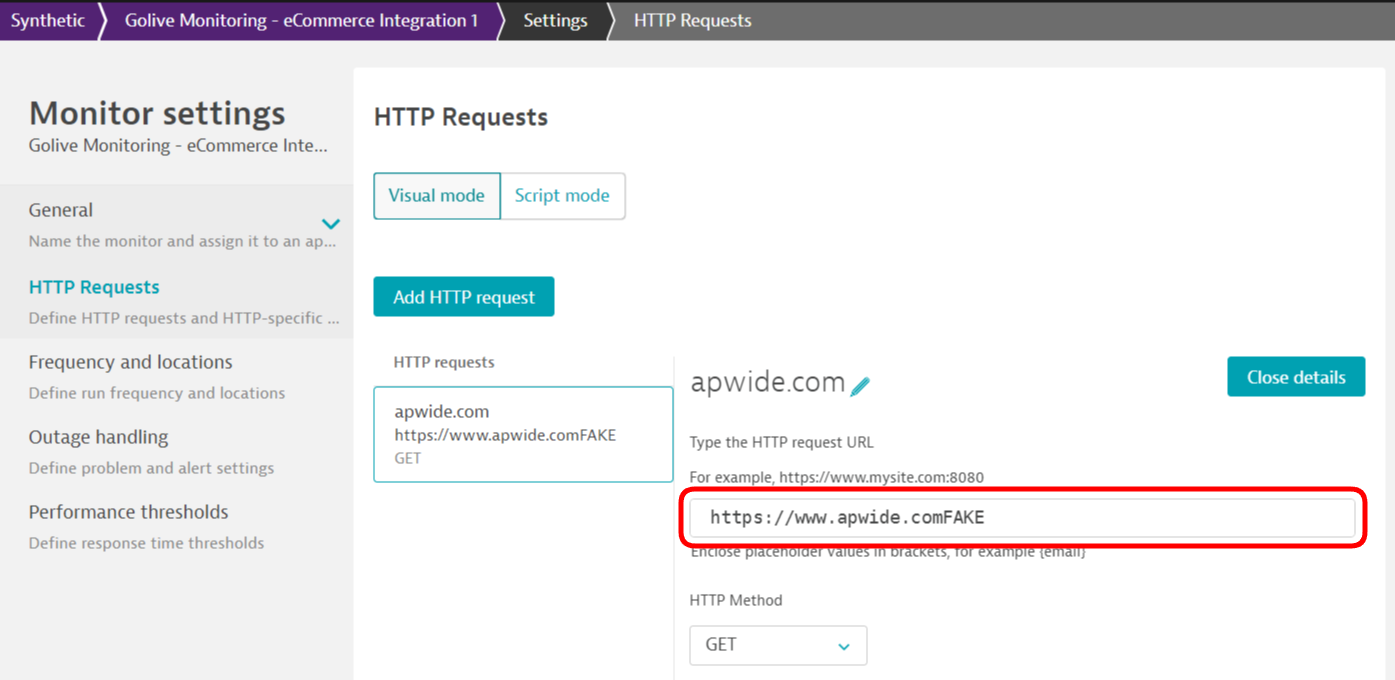Focus the HTTP request URL field
Image resolution: width=1395 pixels, height=680 pixels.
(x=1021, y=517)
